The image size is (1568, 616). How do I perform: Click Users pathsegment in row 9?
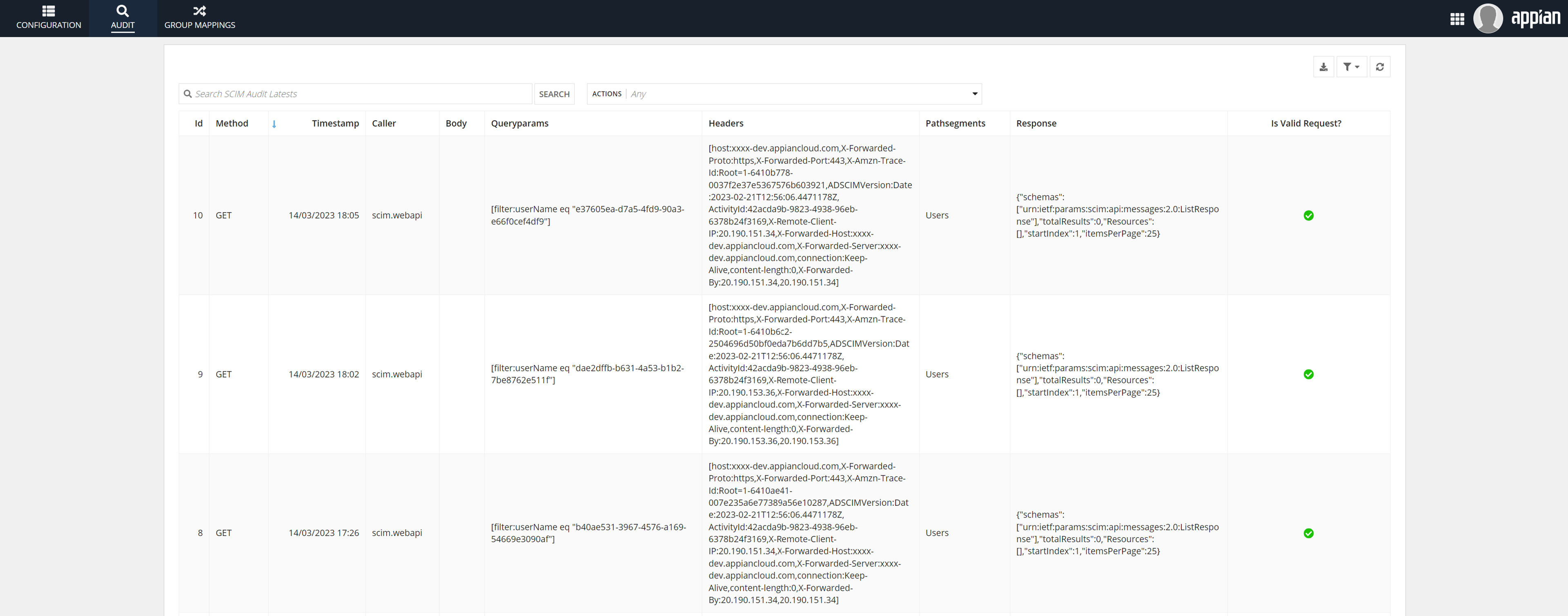(x=937, y=374)
